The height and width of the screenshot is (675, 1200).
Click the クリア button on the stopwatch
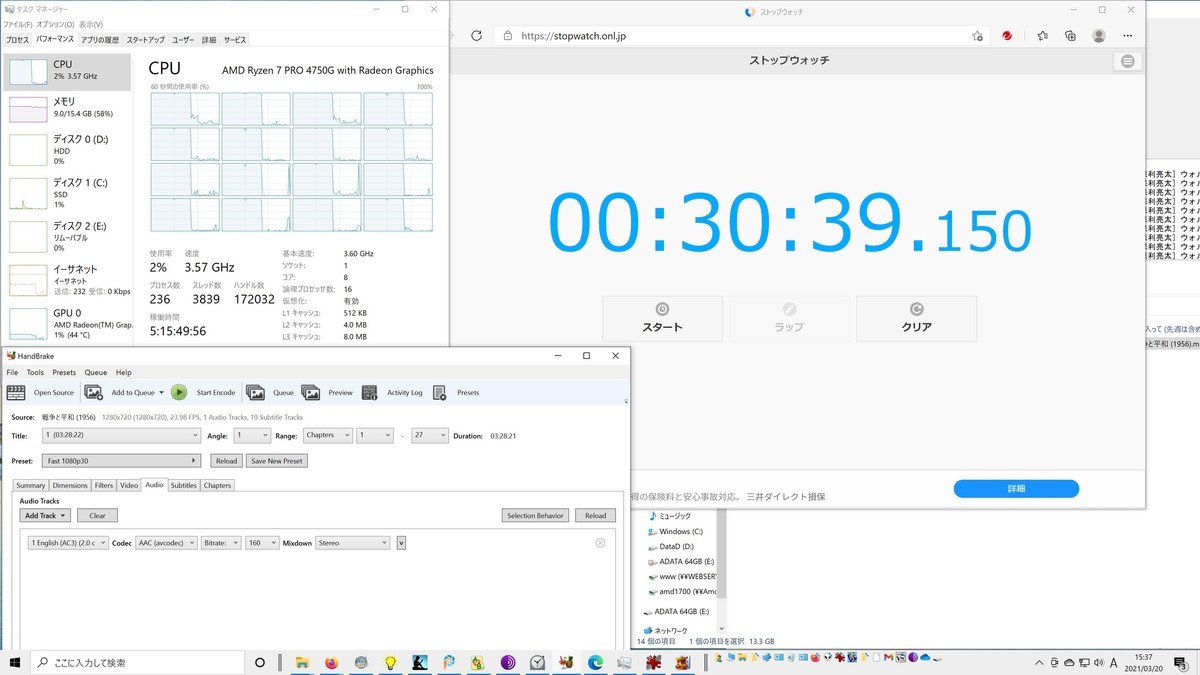tap(916, 318)
